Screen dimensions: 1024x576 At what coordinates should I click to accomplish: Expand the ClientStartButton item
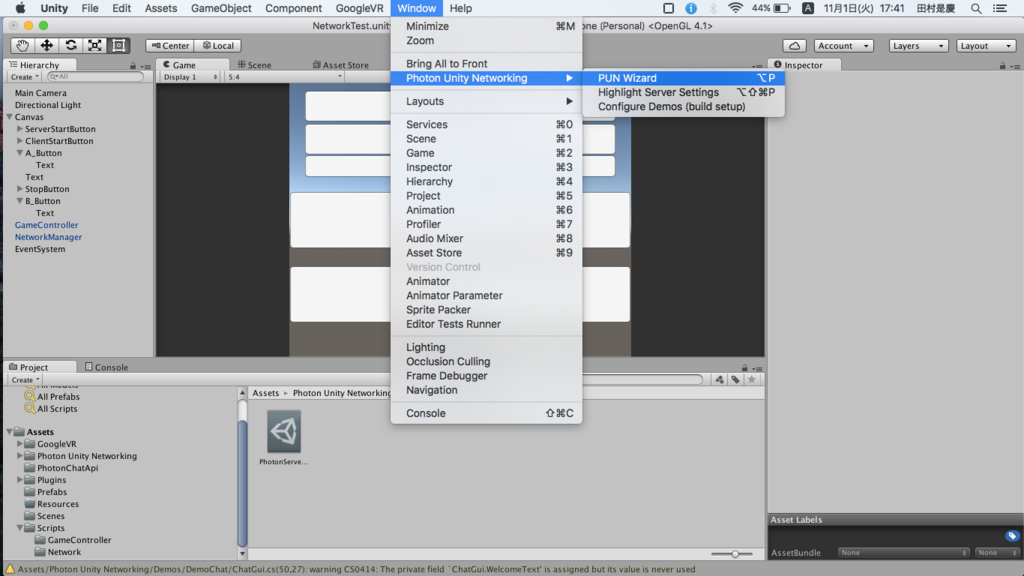point(20,140)
